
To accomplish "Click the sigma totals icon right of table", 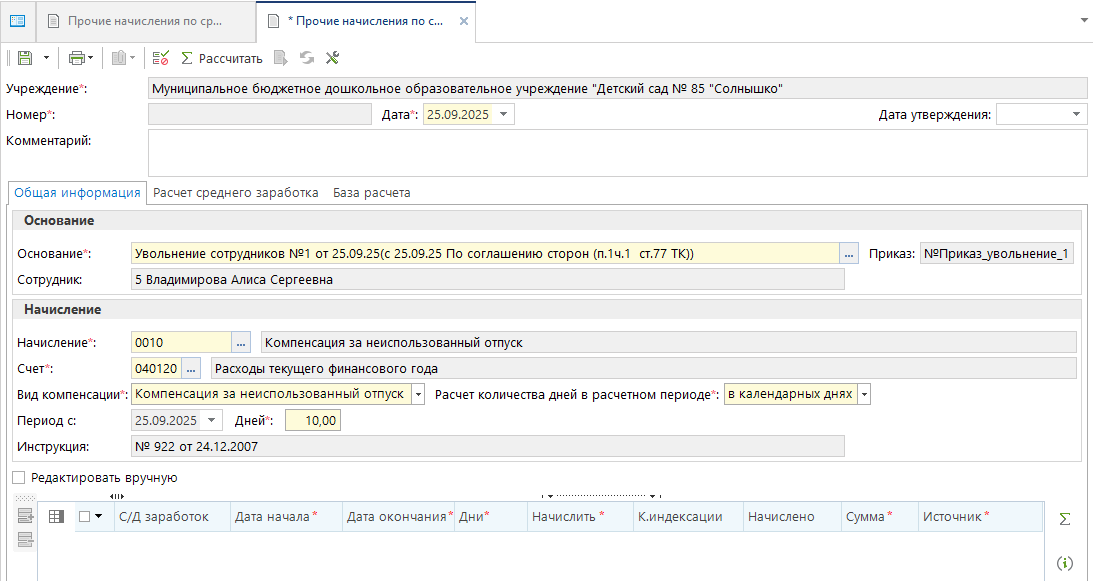I will (1065, 518).
